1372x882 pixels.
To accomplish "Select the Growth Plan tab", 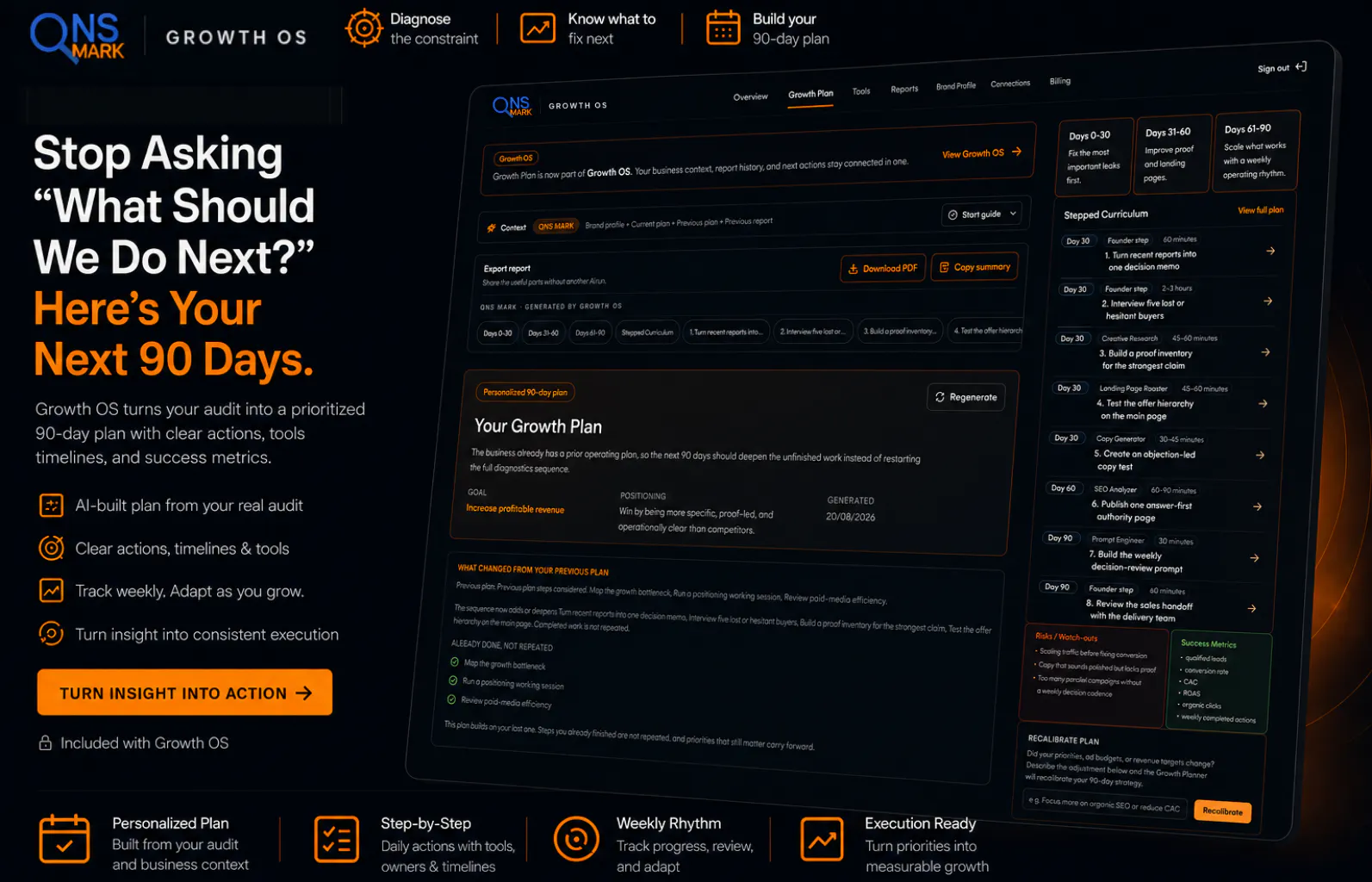I will click(x=810, y=95).
